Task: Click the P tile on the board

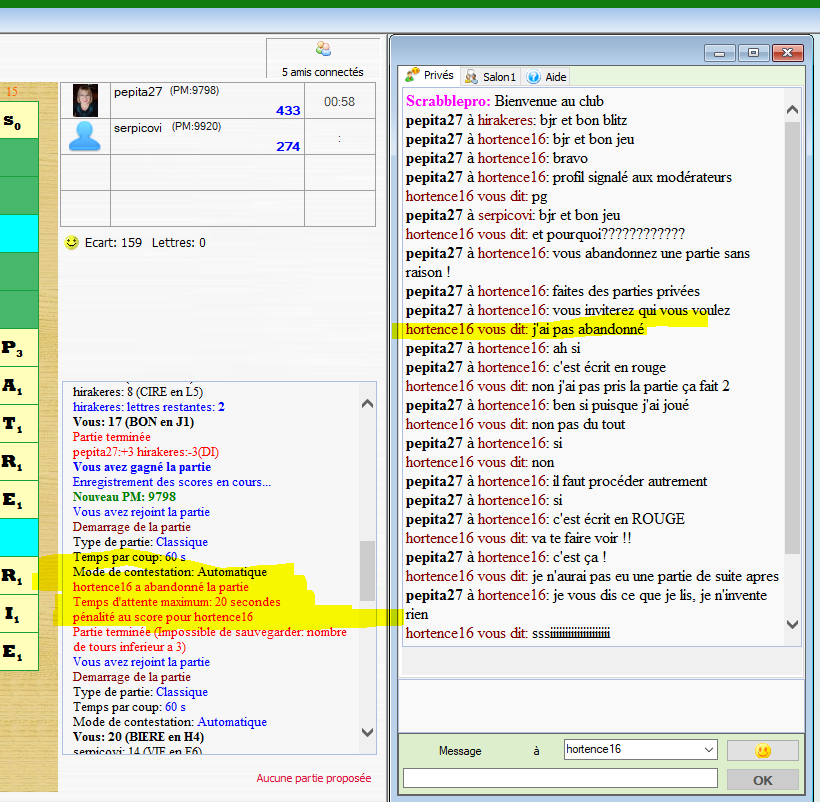Action: (x=13, y=348)
